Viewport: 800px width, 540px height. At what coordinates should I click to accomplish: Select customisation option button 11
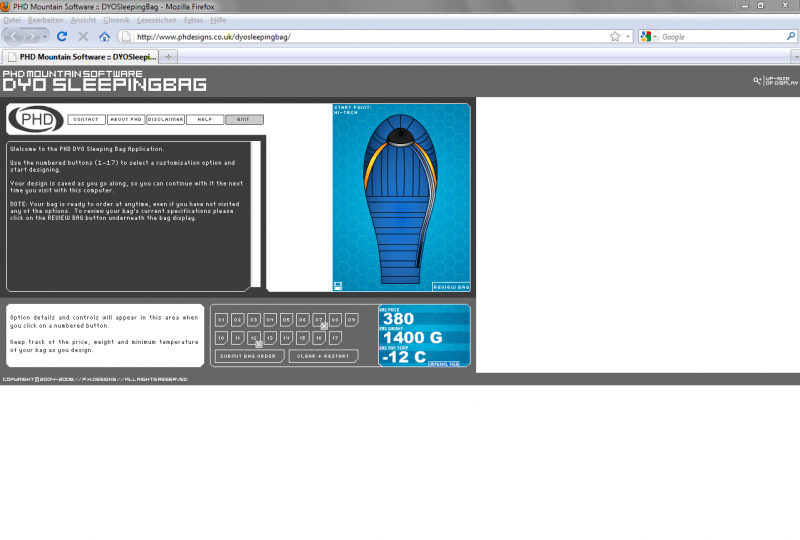point(238,338)
